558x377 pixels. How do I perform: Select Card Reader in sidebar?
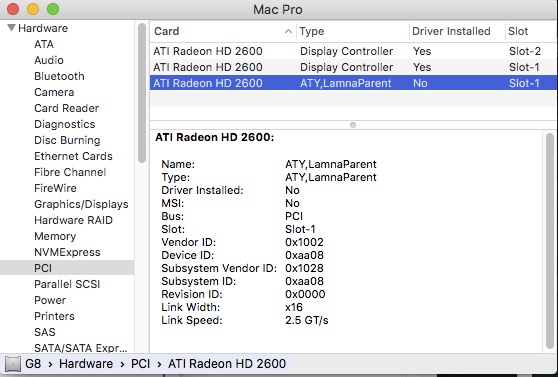coord(67,108)
